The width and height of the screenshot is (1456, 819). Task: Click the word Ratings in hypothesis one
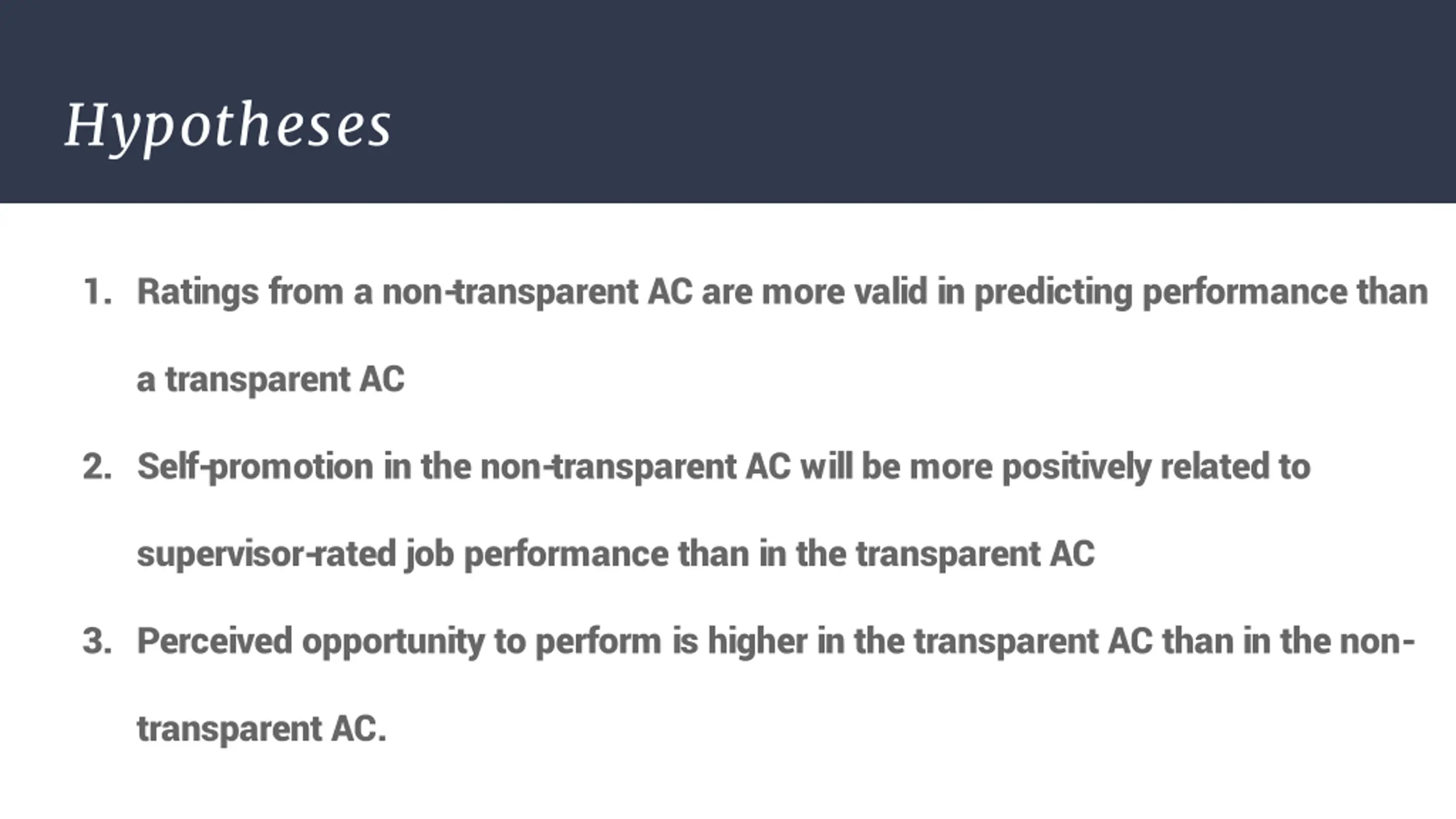click(198, 293)
